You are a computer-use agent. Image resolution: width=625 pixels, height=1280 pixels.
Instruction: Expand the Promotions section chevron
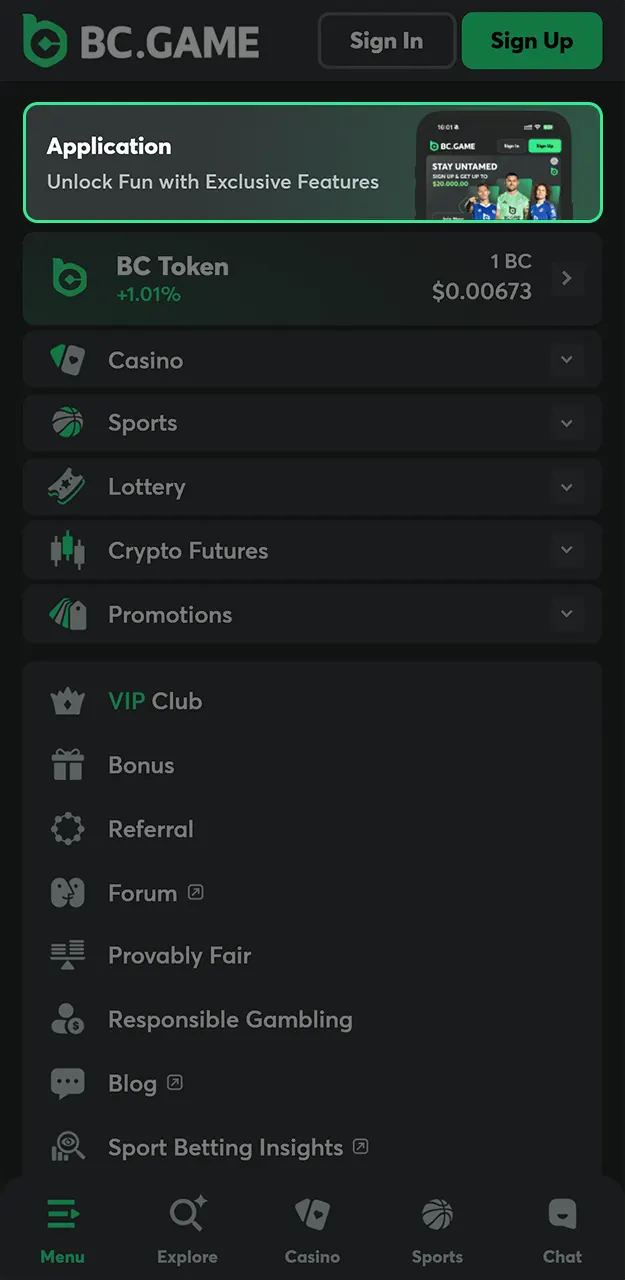pos(567,615)
